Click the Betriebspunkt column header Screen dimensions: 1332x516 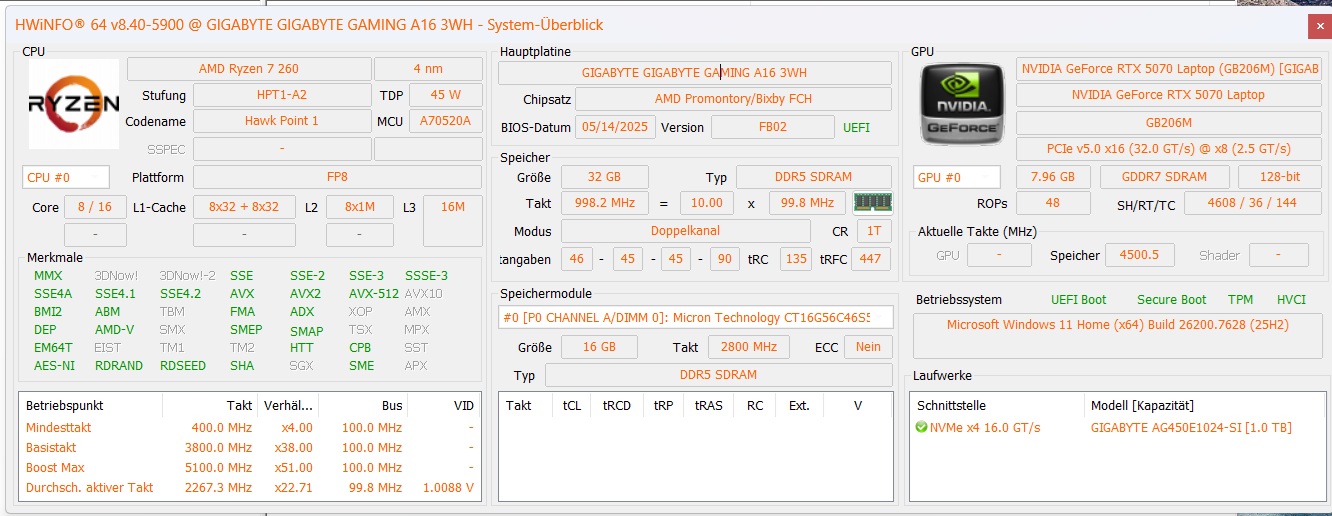[91, 406]
